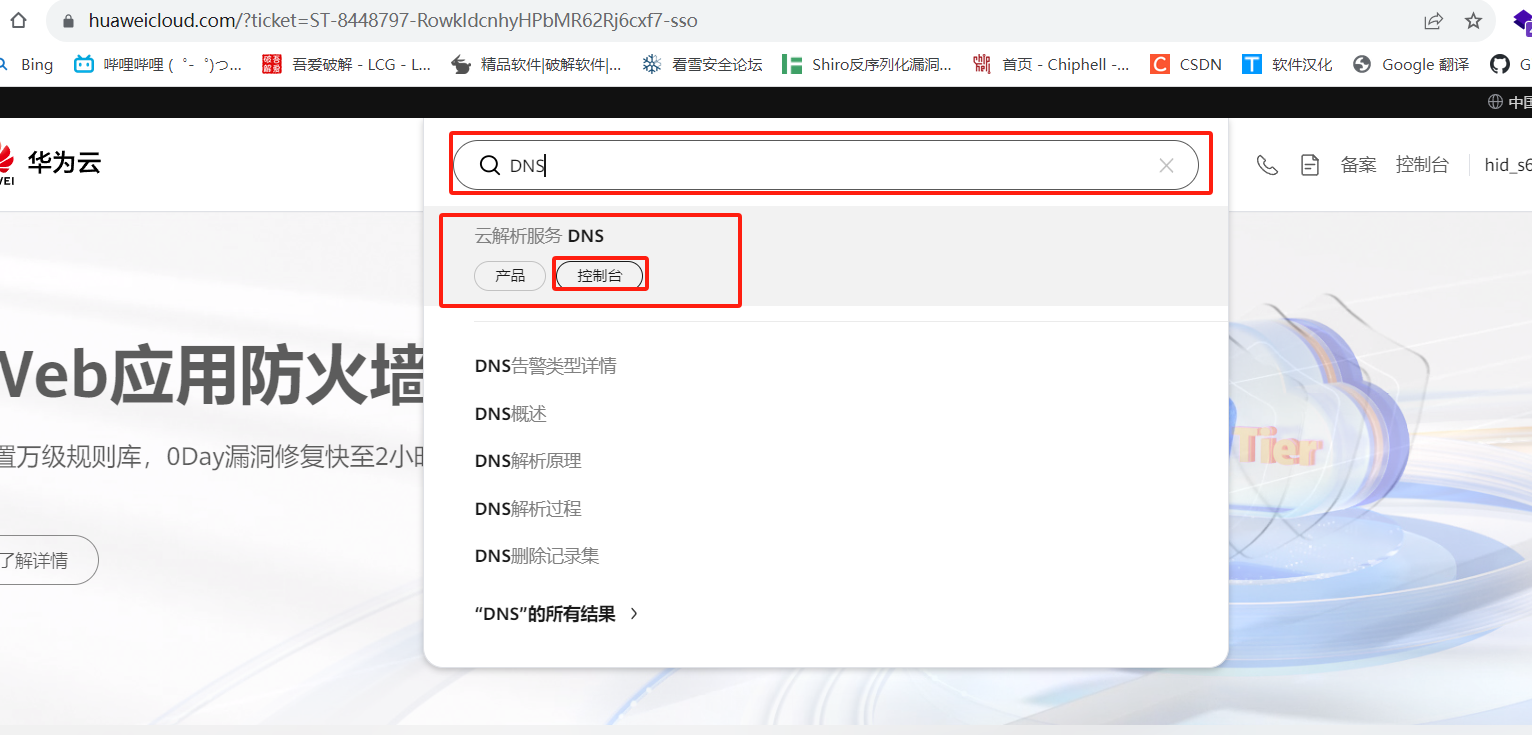The image size is (1532, 735).
Task: Click the Huawei Cloud 华为云 logo
Action: pyautogui.click(x=50, y=163)
